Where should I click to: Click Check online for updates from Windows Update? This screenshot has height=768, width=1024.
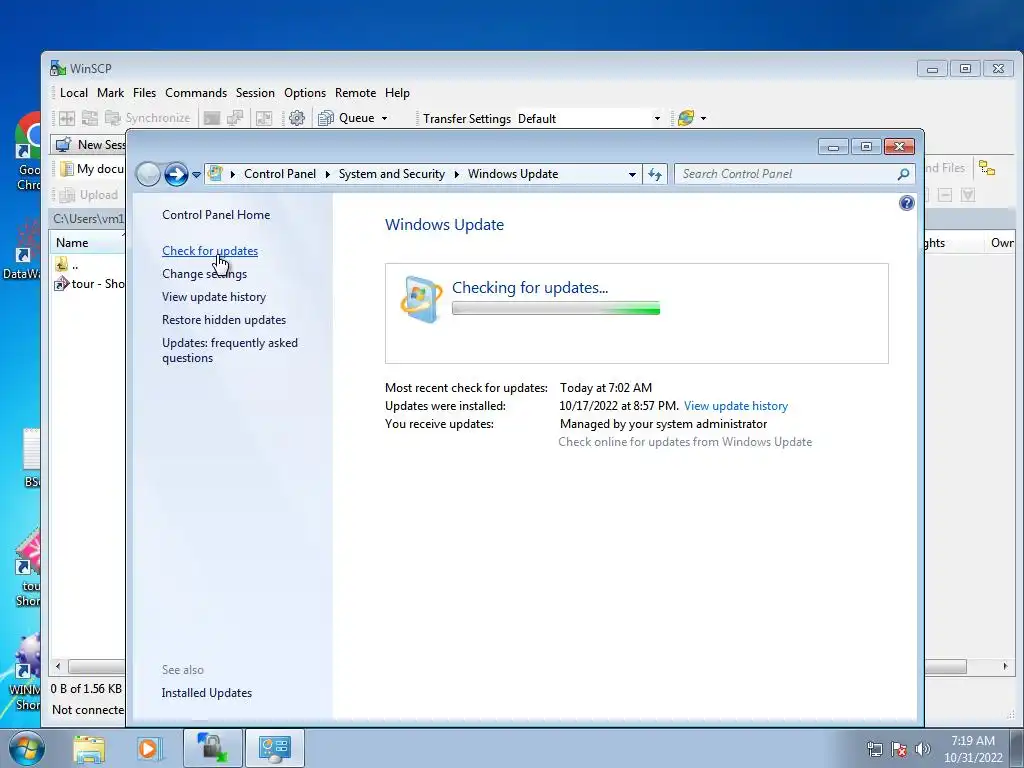(x=685, y=442)
